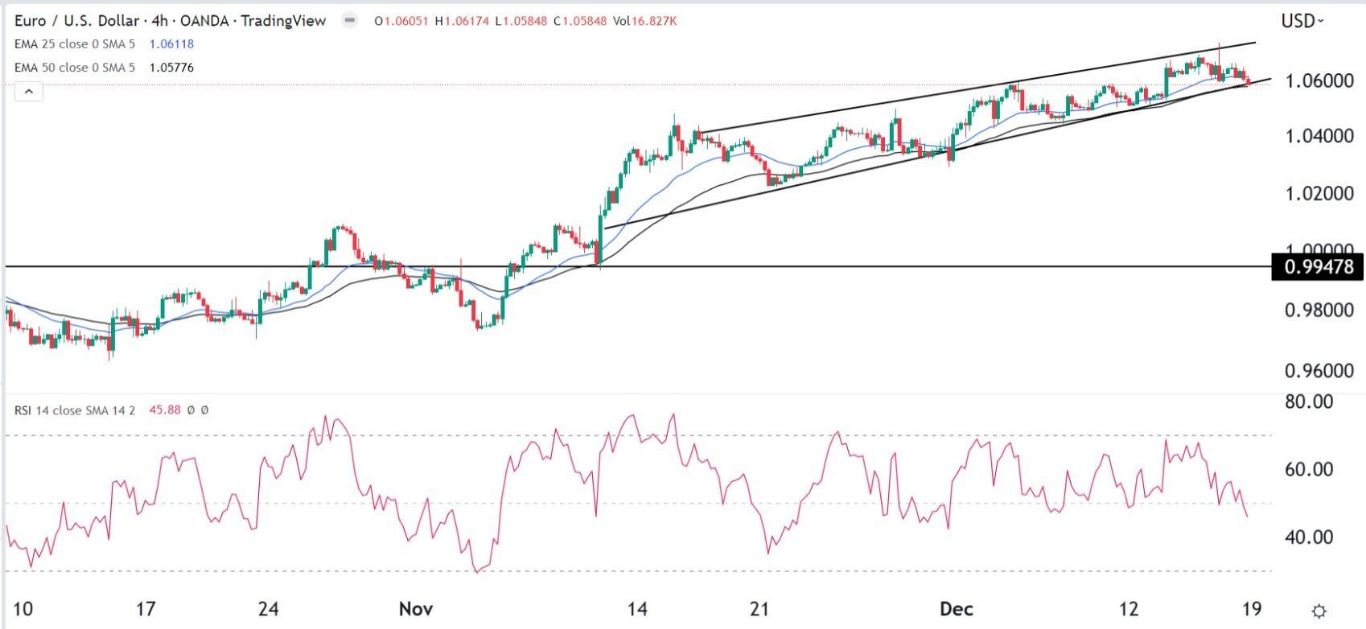Viewport: 1366px width, 629px height.
Task: Collapse the indicator legend with chevron arrow
Action: (30, 92)
